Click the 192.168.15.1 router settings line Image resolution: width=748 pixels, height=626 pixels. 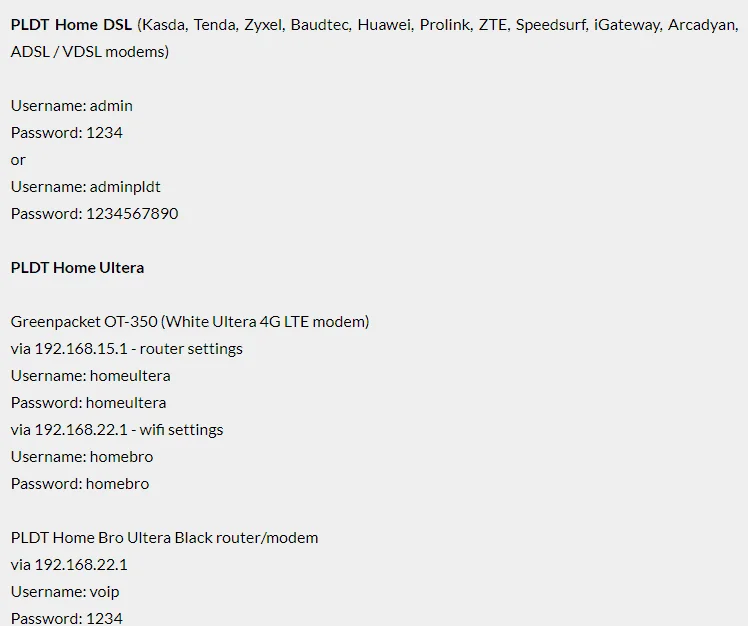[x=126, y=349]
